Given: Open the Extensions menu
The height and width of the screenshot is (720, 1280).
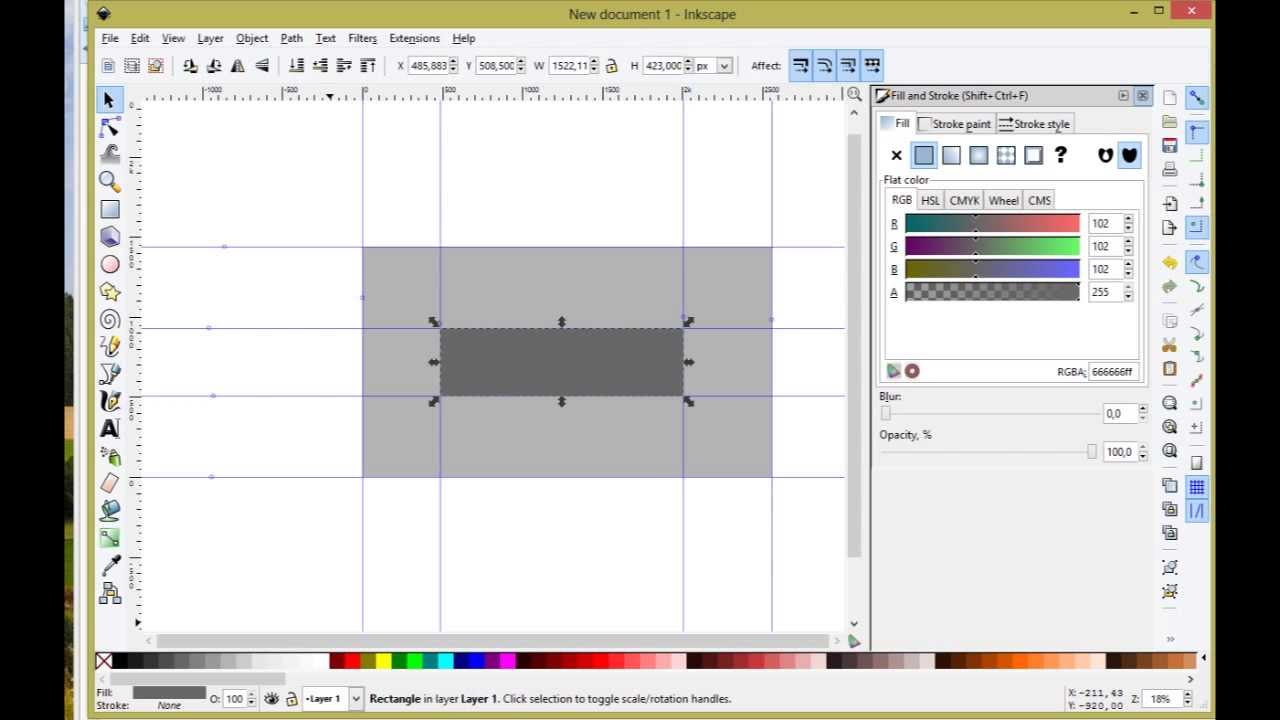Looking at the screenshot, I should click(x=414, y=38).
